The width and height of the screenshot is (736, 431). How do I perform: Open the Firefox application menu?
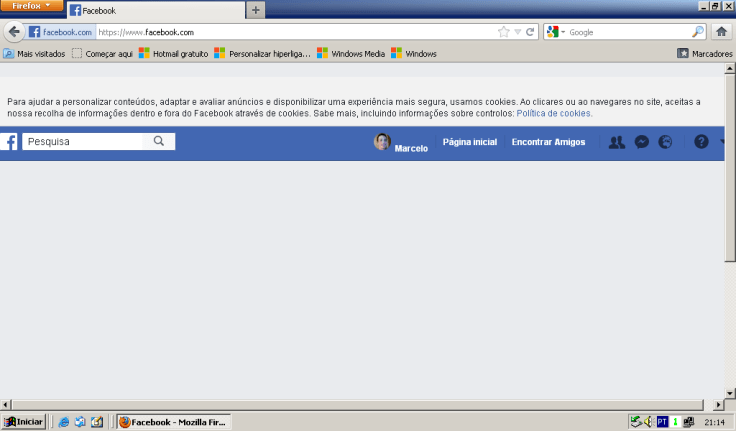32,6
